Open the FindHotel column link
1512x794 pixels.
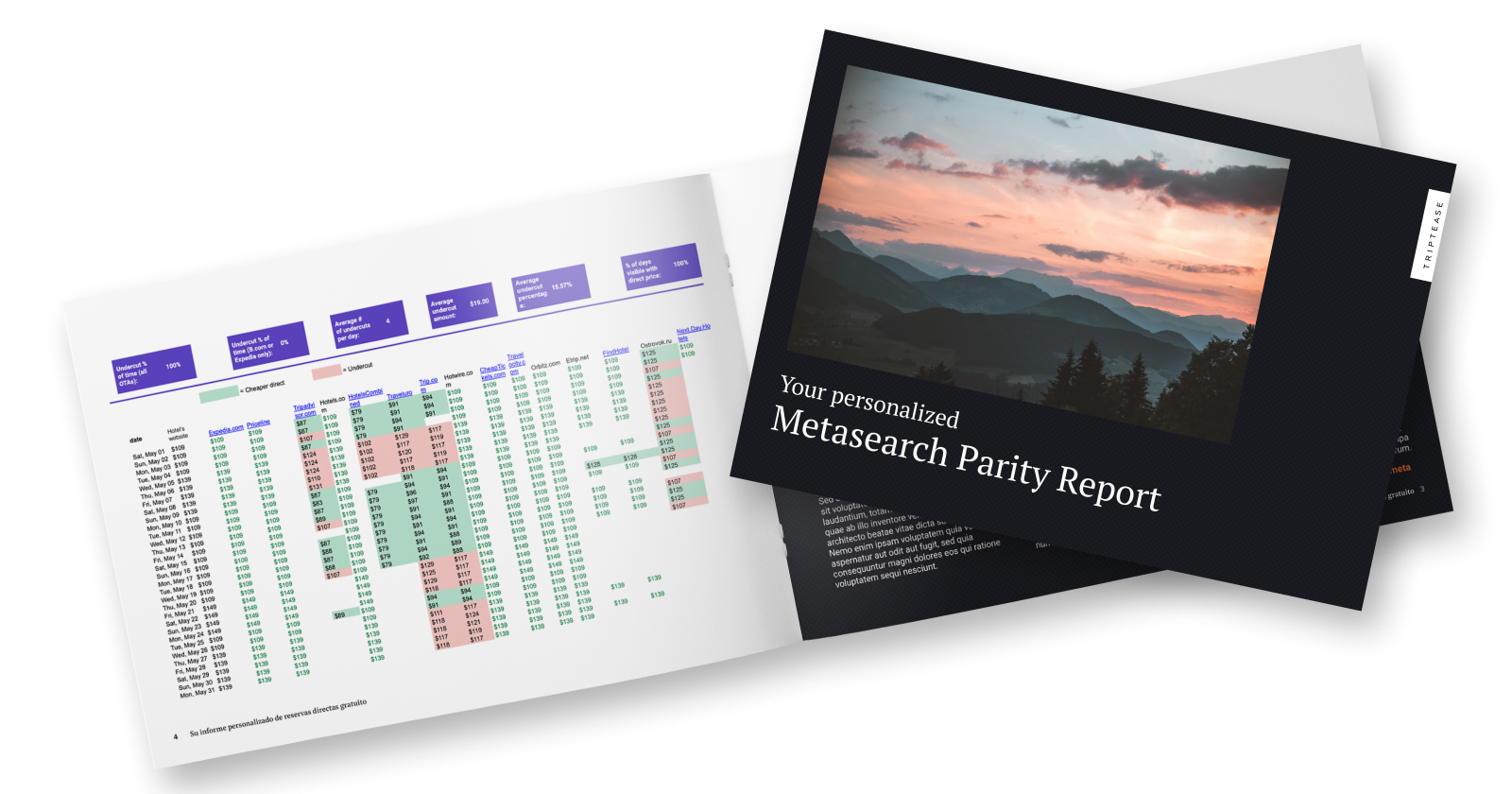tap(615, 351)
